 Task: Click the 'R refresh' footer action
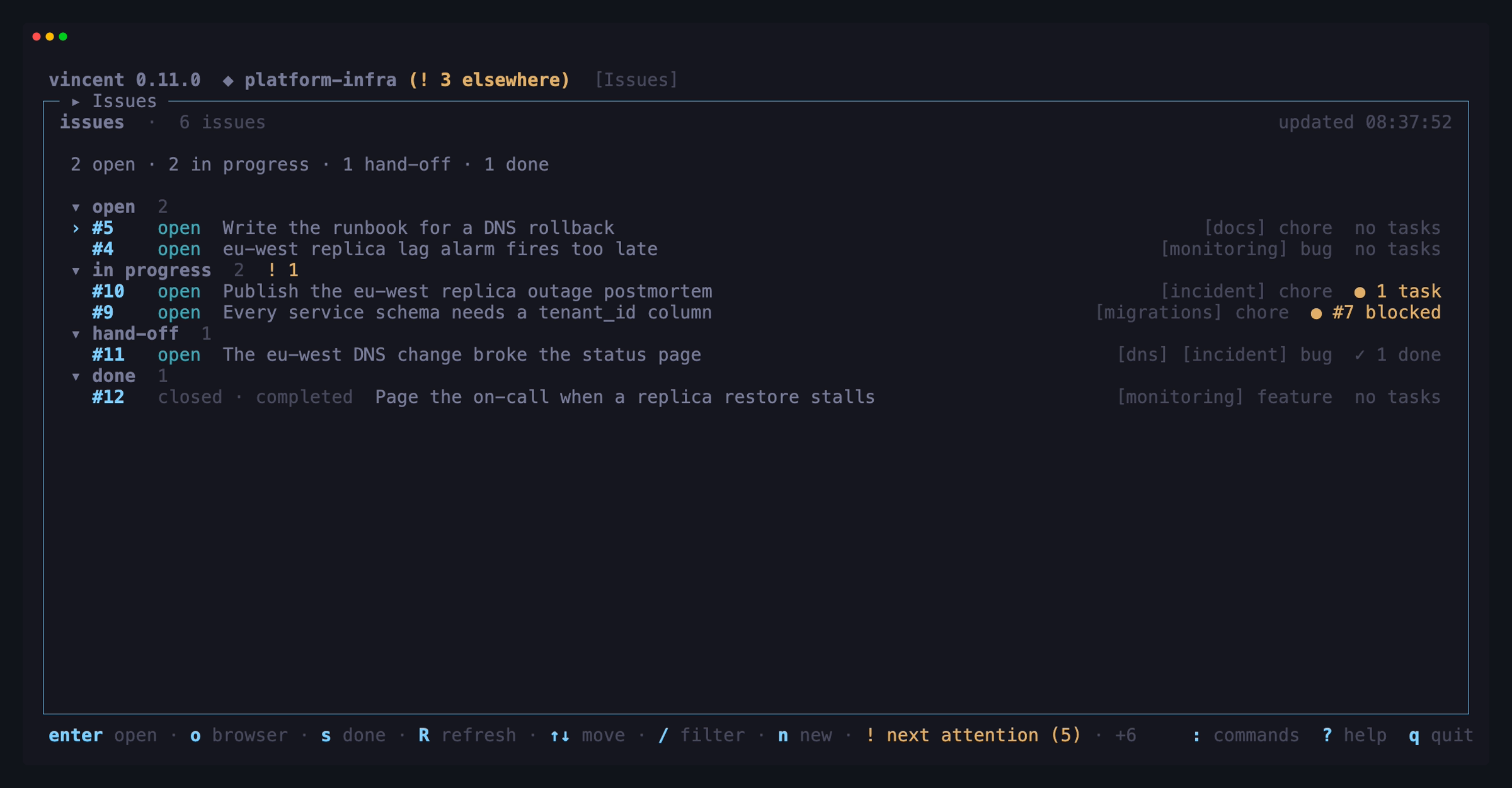[x=467, y=736]
